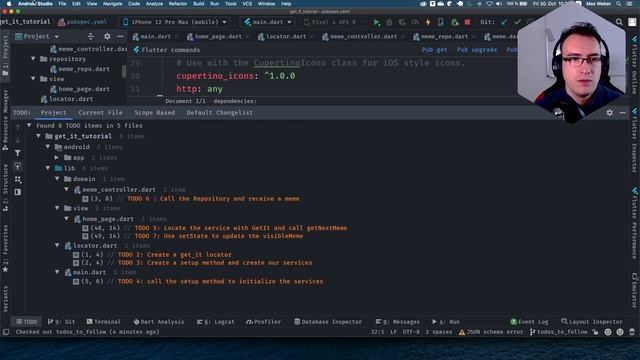The width and height of the screenshot is (640, 360).
Task: Open the Logcat tool window
Action: [216, 322]
